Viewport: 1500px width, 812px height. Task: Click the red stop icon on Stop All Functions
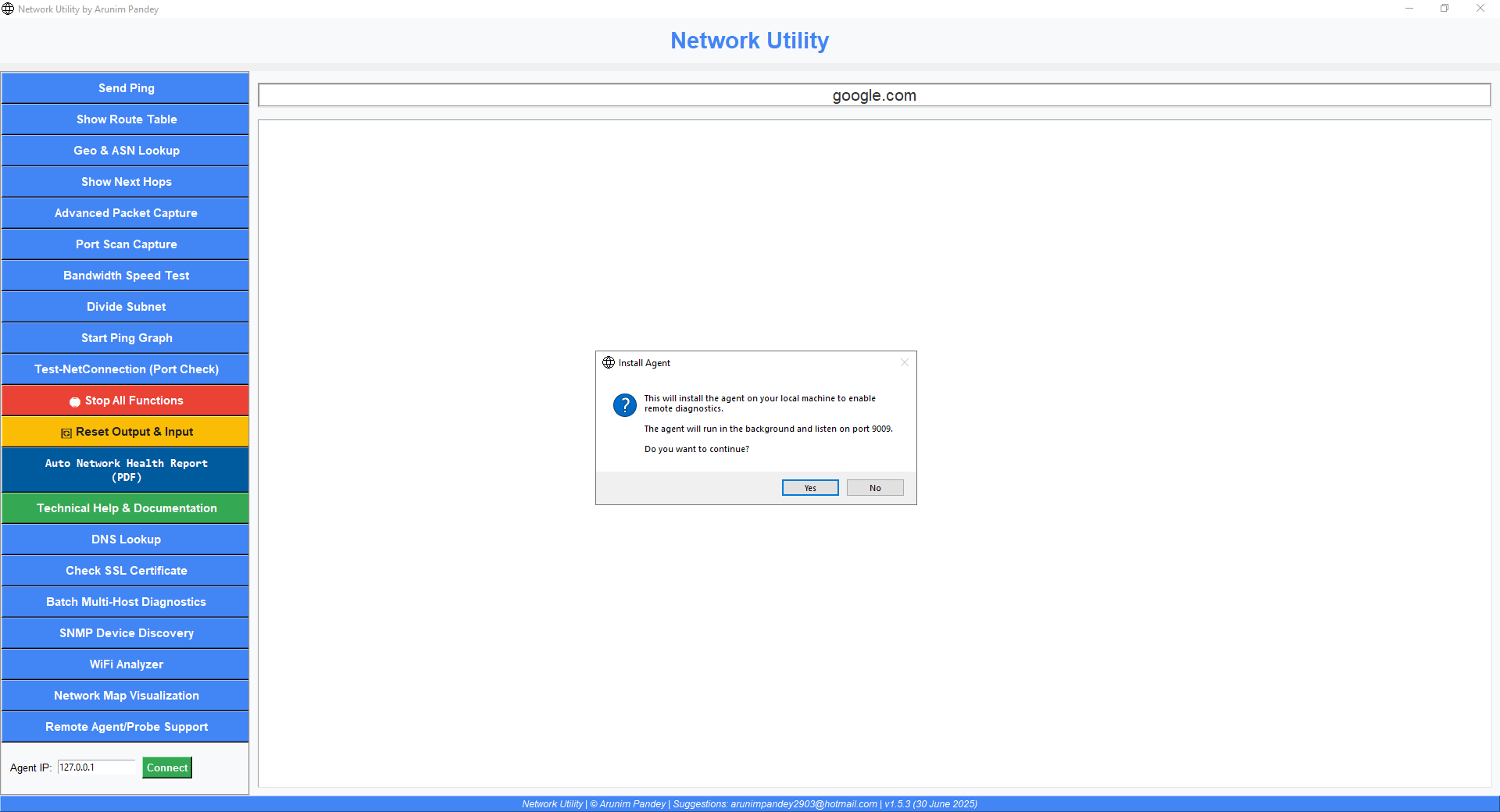pos(75,401)
